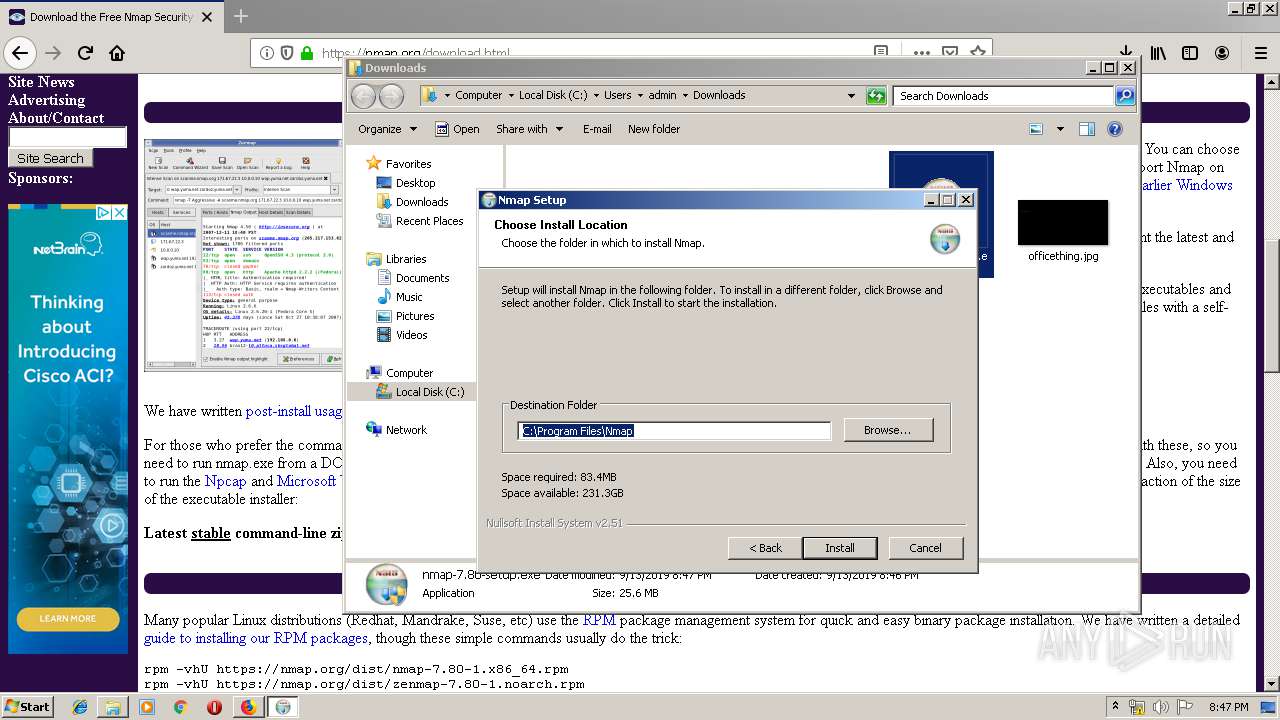Close the Nmap download tab
The width and height of the screenshot is (1280, 720).
coord(207,17)
